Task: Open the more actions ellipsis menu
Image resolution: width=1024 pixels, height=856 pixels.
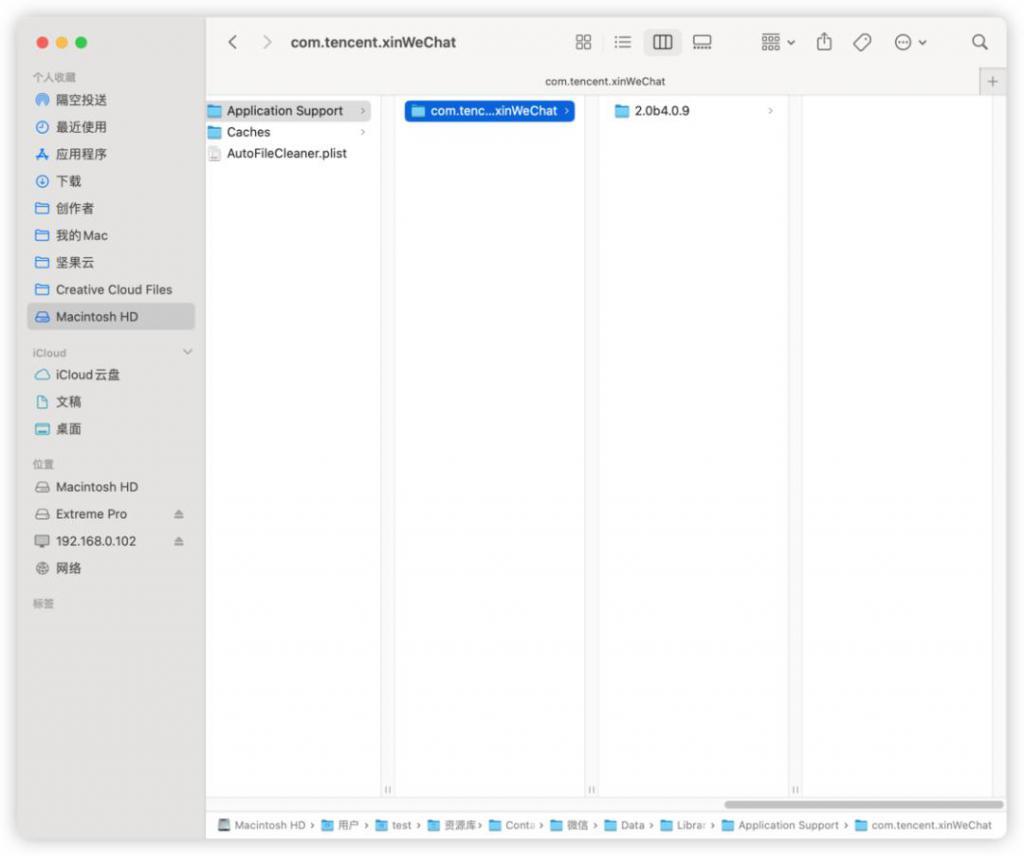Action: [910, 42]
